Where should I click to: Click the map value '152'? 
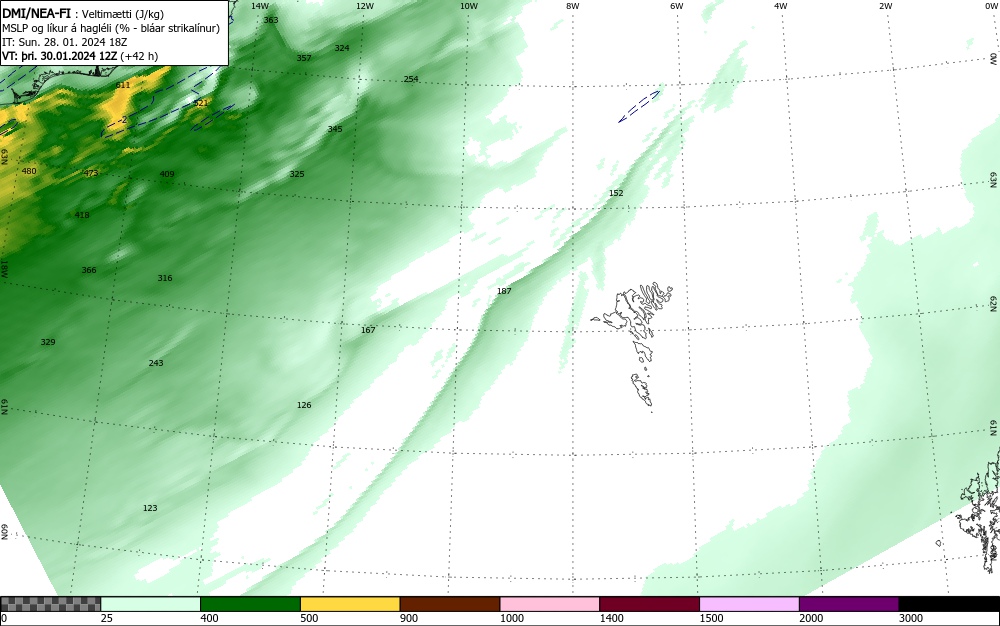tap(616, 193)
